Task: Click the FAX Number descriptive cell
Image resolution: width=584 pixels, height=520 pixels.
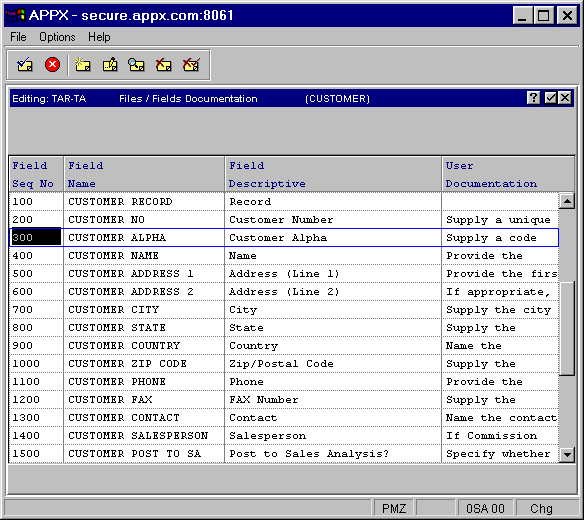Action: coord(333,399)
